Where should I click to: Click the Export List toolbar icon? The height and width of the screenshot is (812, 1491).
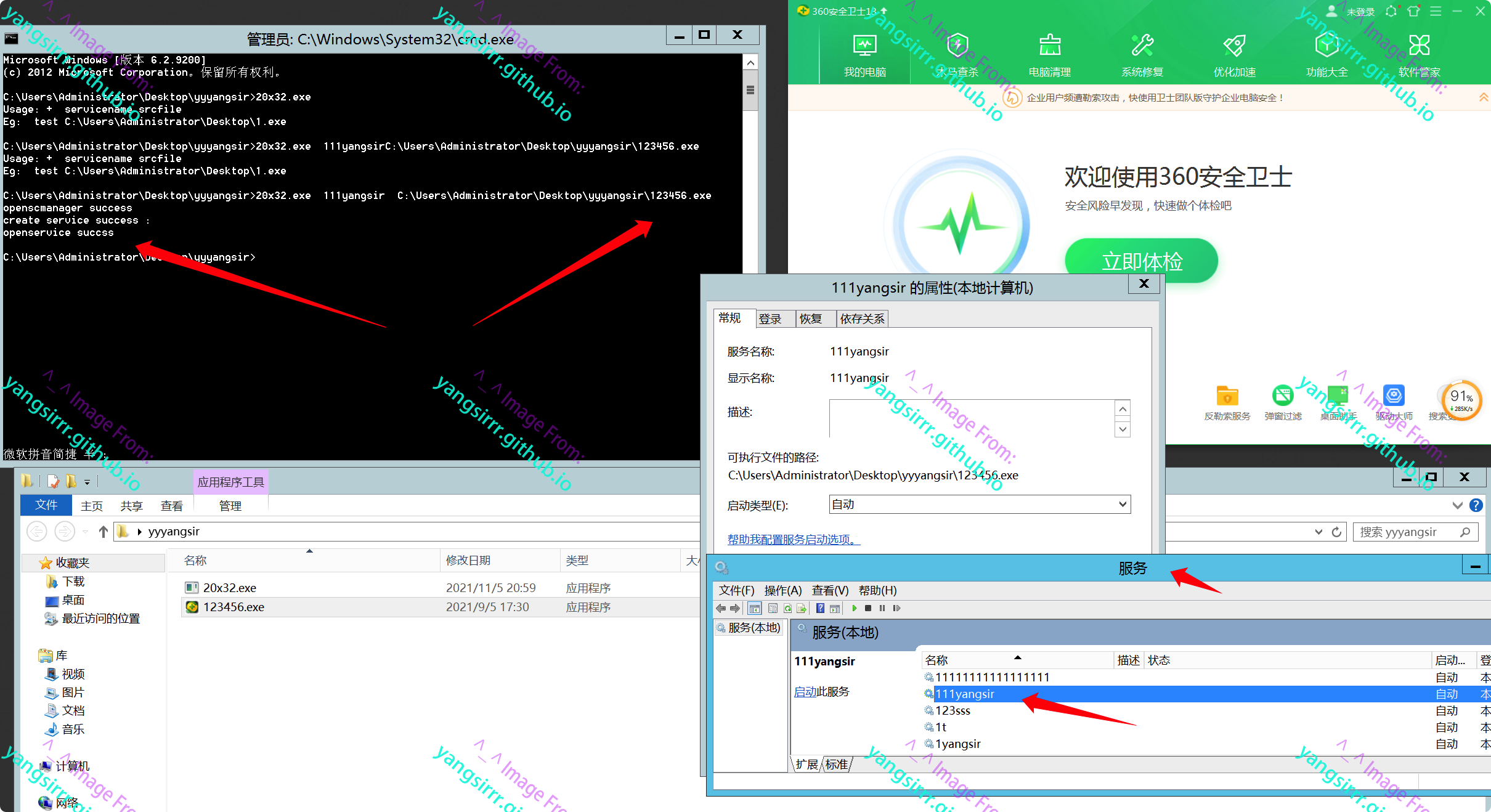(x=802, y=608)
